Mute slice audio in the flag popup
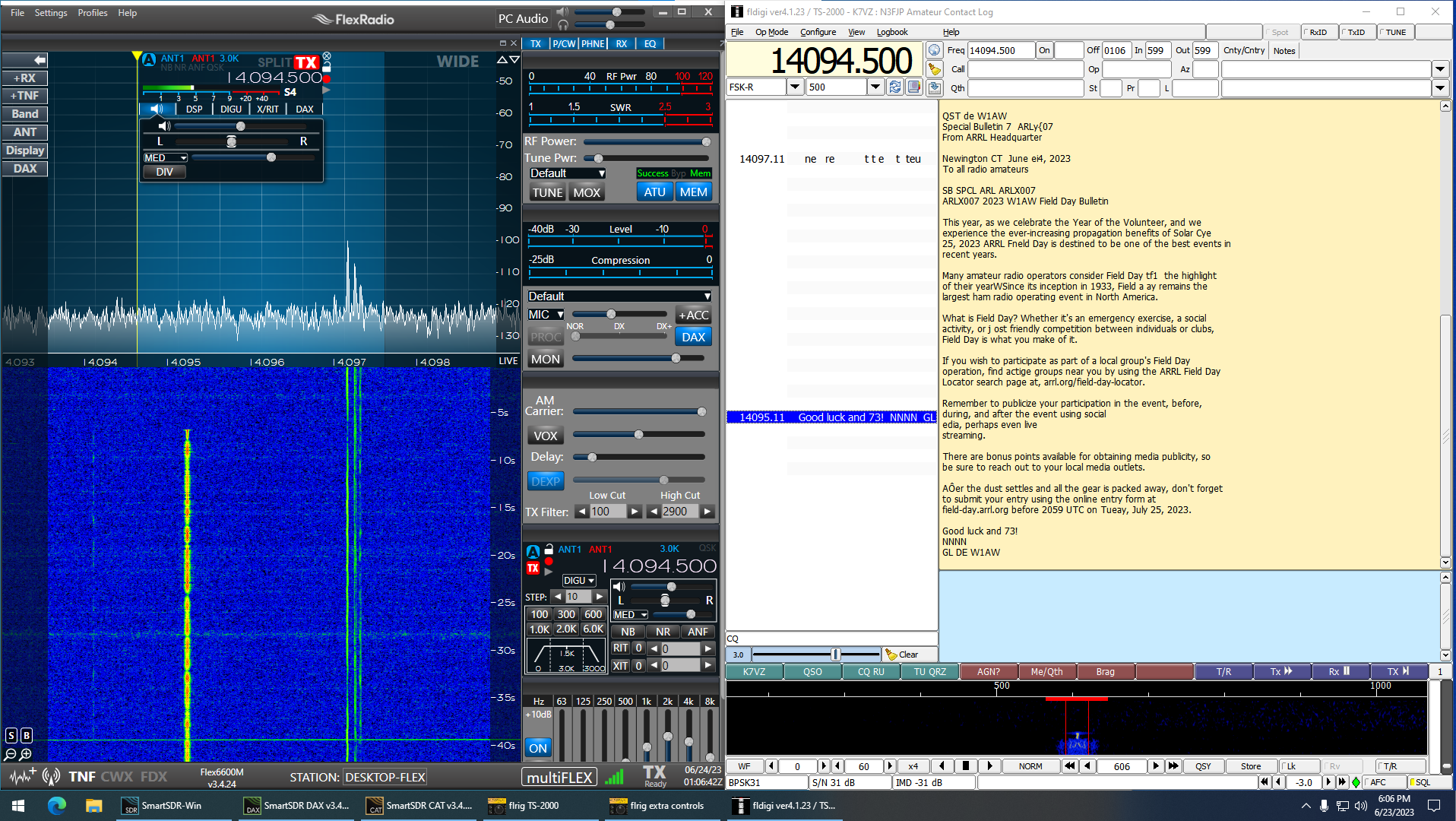The image size is (1456, 821). [164, 126]
